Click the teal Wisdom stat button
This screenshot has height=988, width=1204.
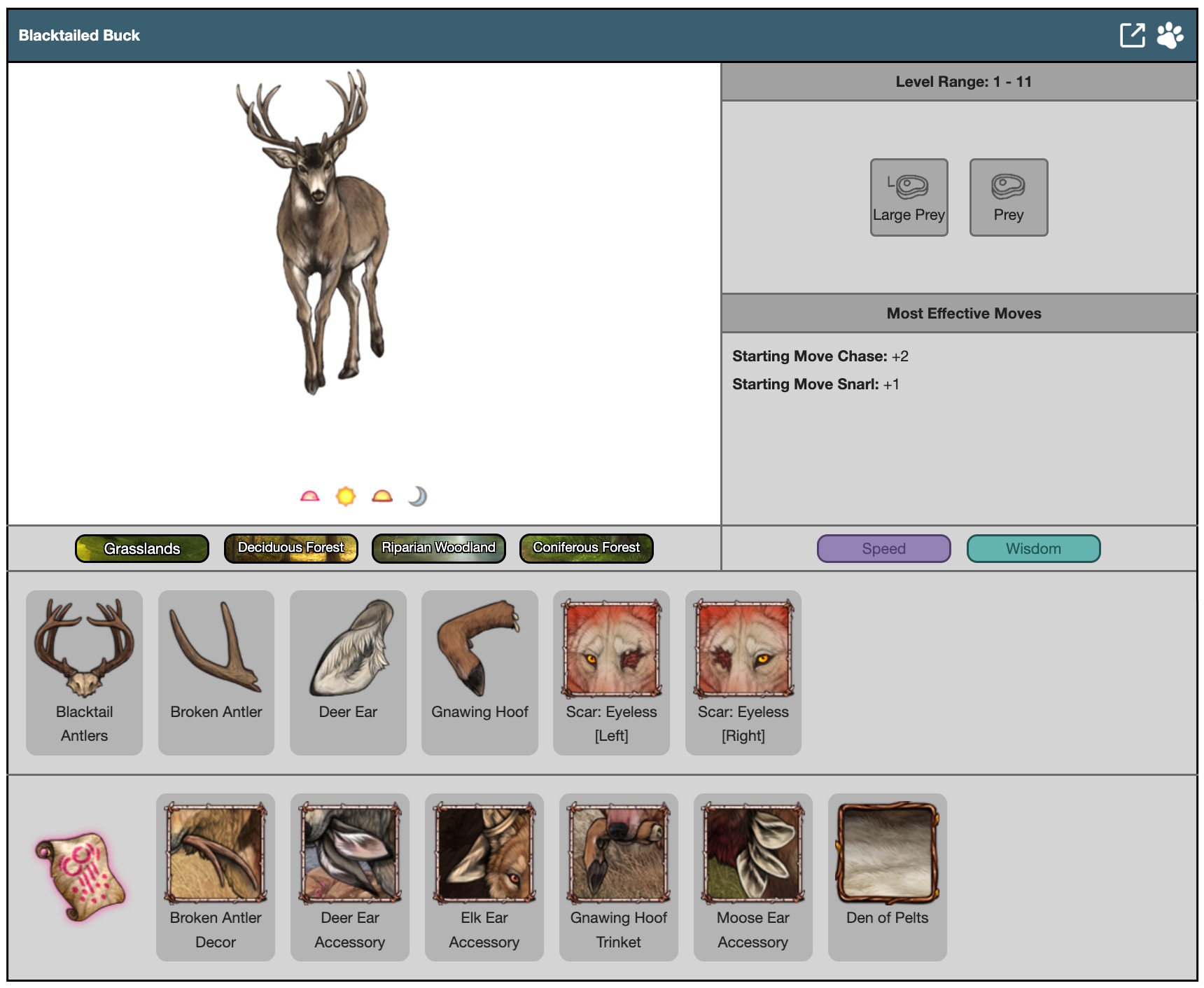(1033, 549)
